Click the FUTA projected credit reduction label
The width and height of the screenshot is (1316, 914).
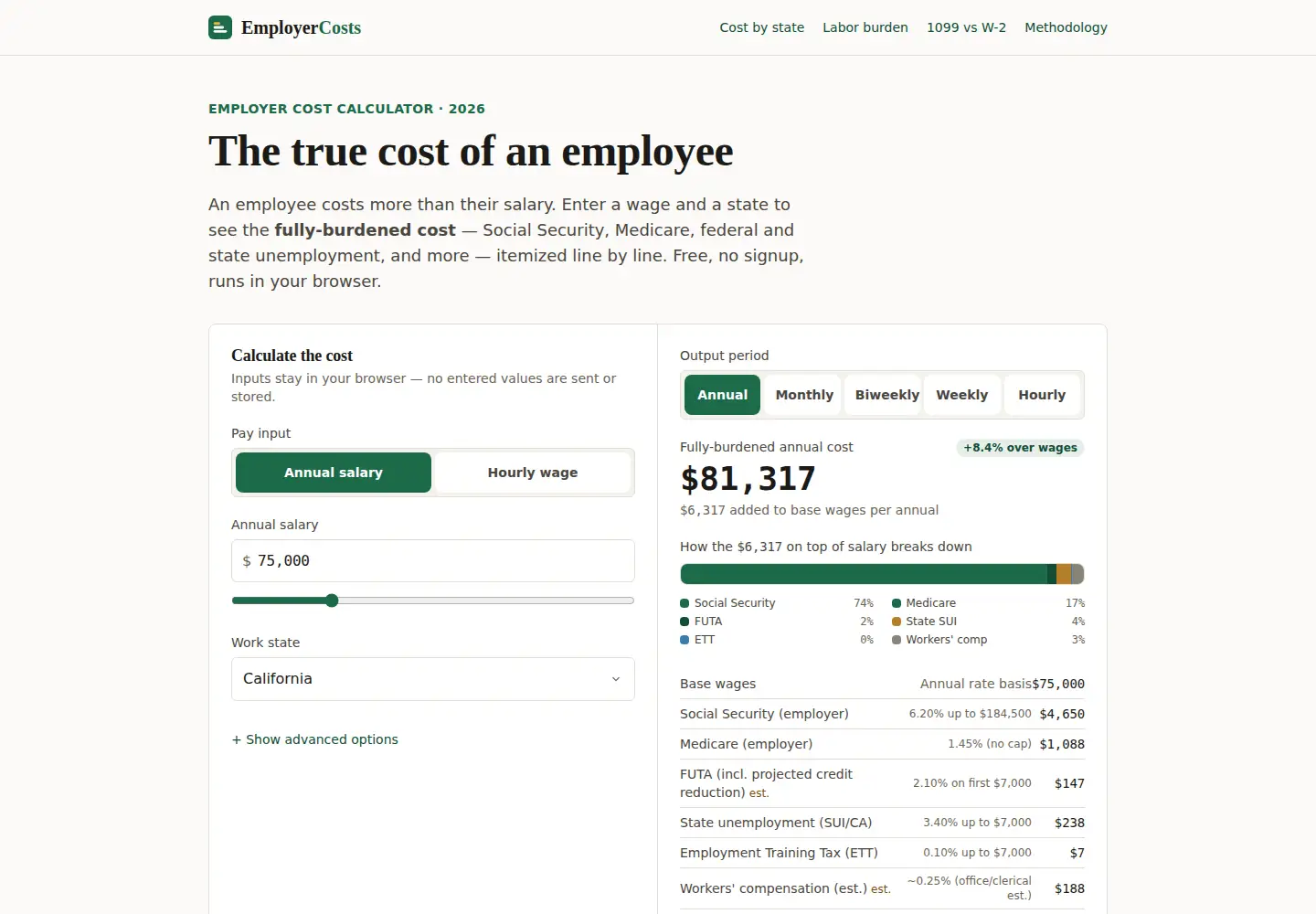point(766,783)
